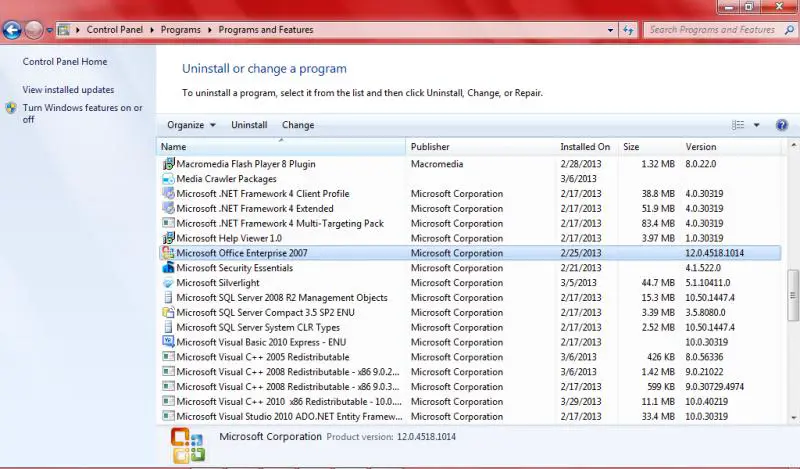Select Visual Basic 2010 Express - ENU name
The image size is (800, 469).
[261, 342]
